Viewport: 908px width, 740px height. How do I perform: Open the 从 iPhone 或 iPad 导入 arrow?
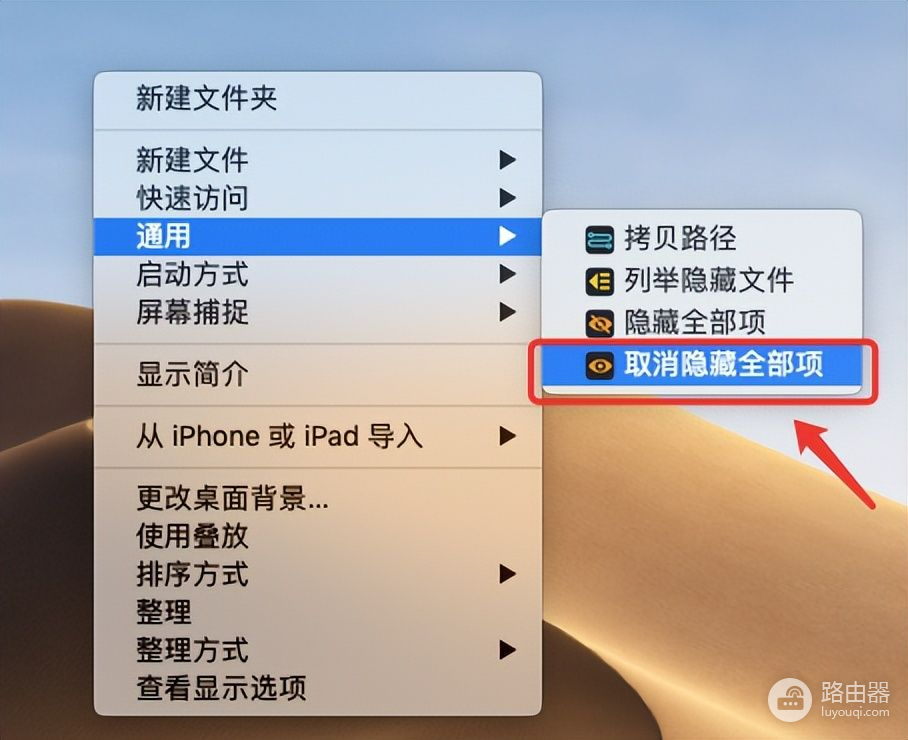click(x=507, y=436)
